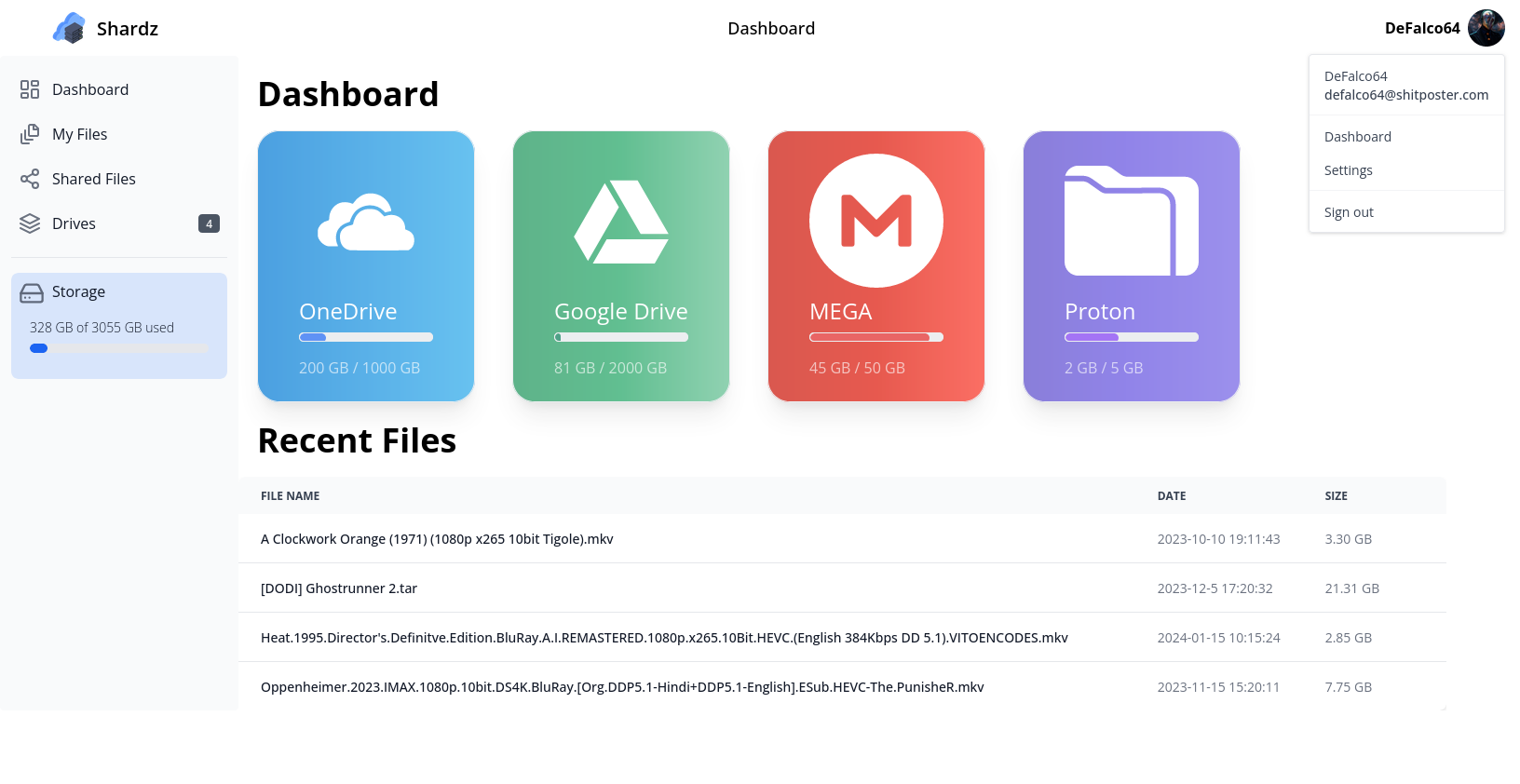This screenshot has width=1520, height=784.
Task: Click the Shared Files share icon
Action: pyautogui.click(x=30, y=179)
